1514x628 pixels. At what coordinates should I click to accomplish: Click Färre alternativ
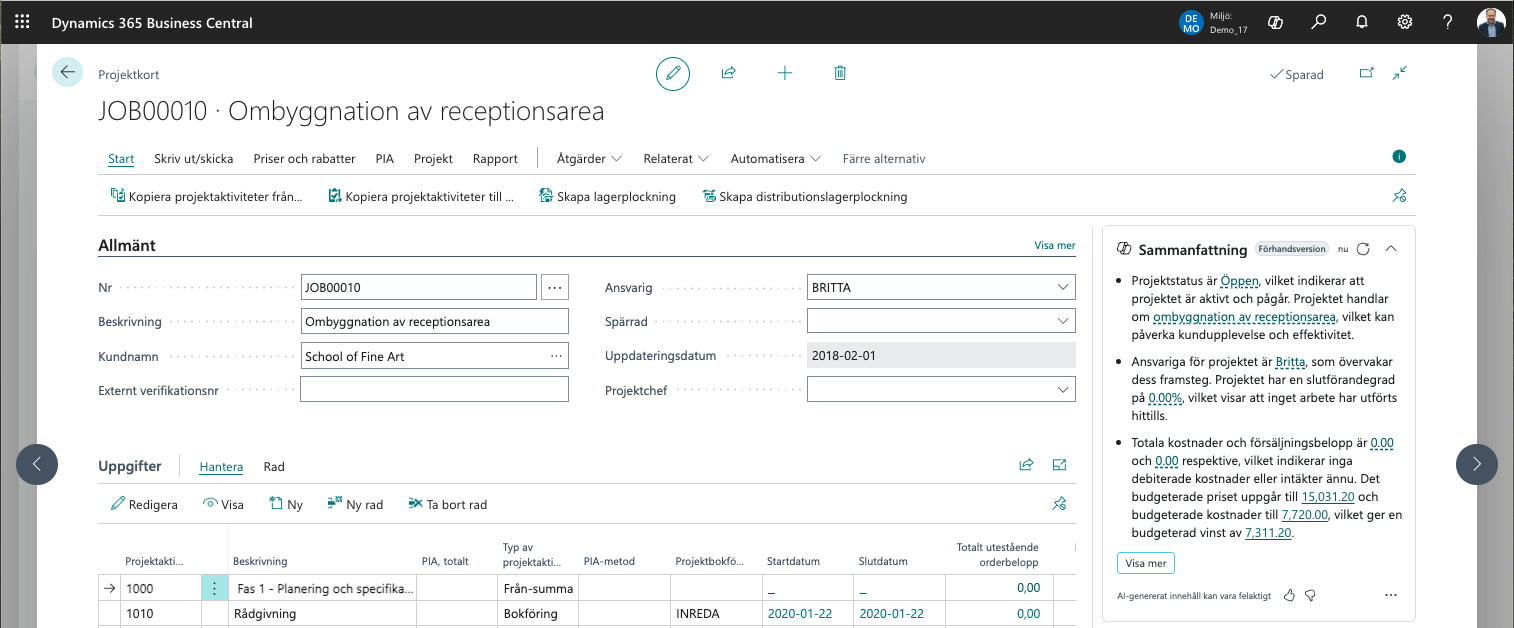(884, 158)
